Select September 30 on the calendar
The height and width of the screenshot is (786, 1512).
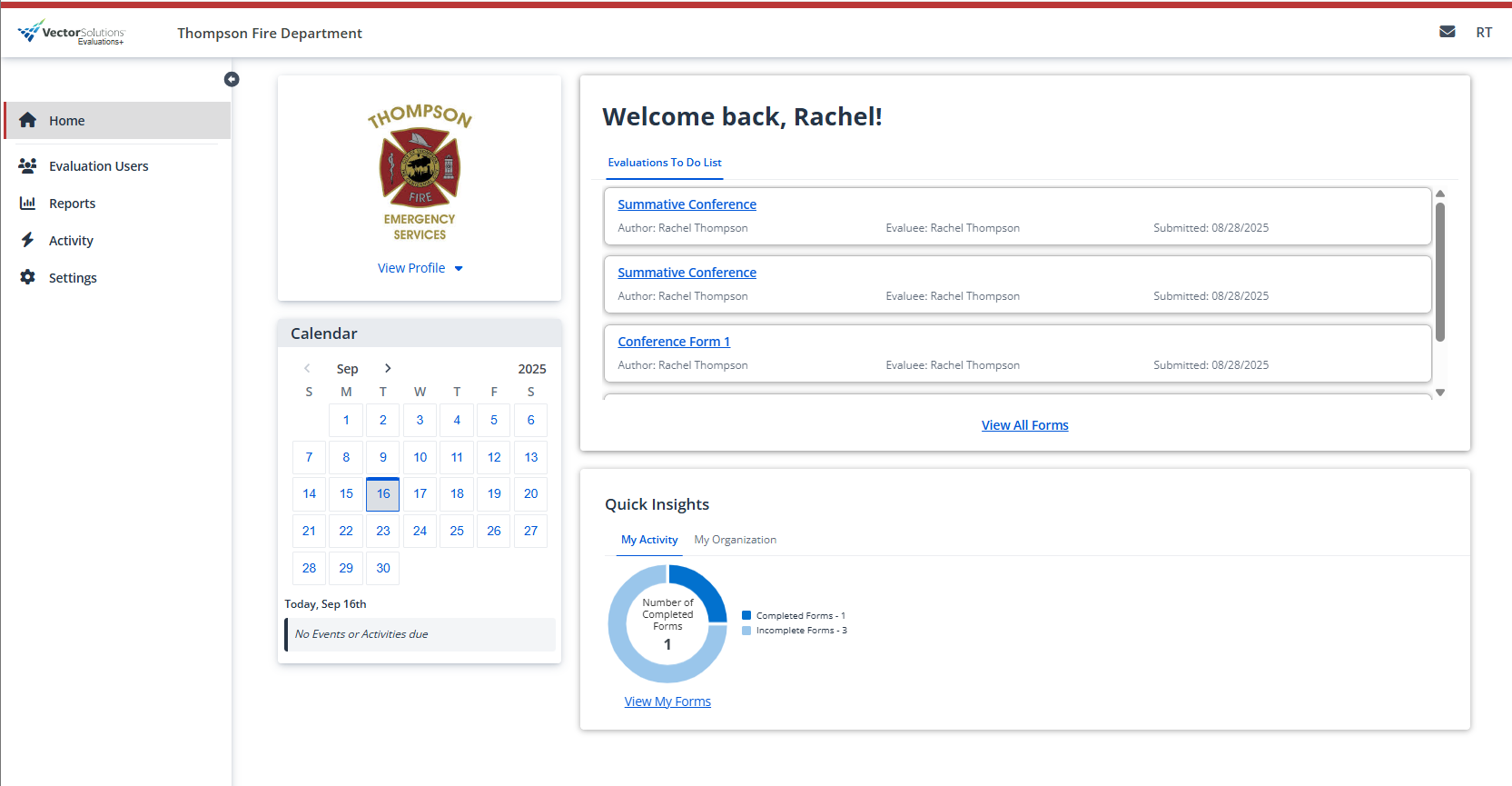tap(383, 568)
